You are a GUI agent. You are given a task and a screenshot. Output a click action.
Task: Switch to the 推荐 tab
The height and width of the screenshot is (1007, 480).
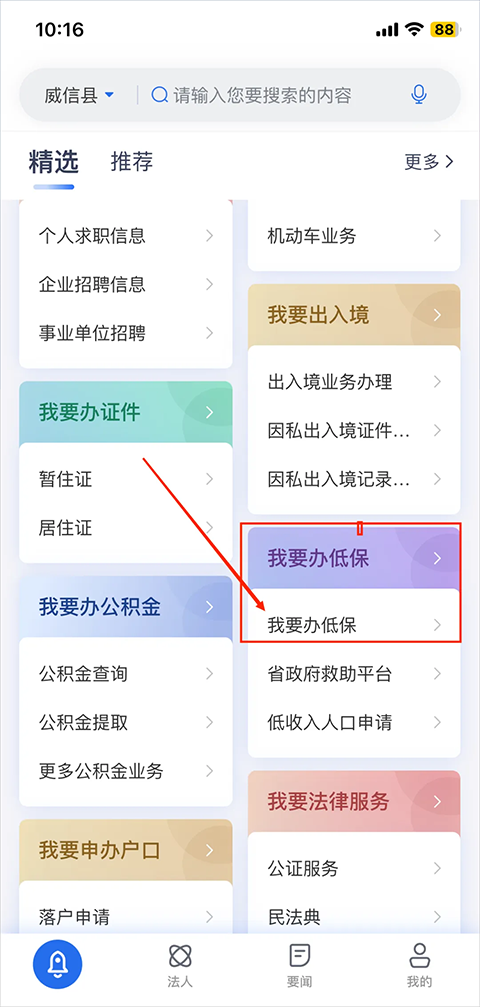coord(132,161)
